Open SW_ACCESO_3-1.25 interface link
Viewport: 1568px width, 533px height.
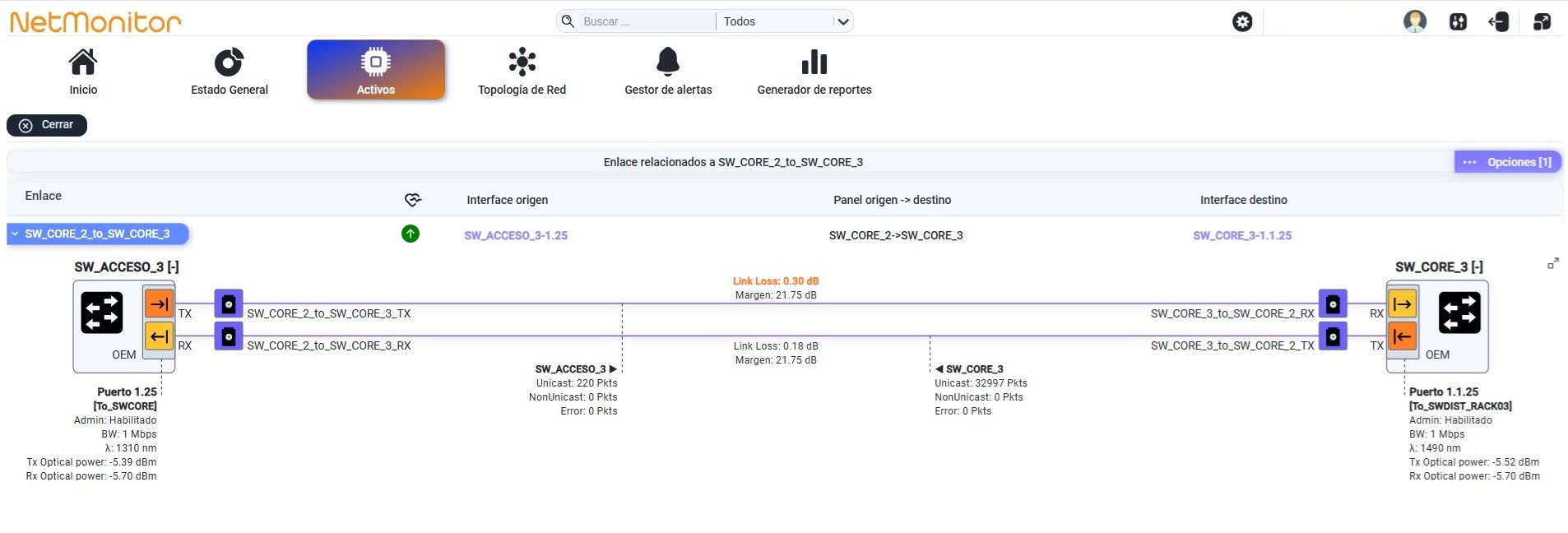pos(516,235)
